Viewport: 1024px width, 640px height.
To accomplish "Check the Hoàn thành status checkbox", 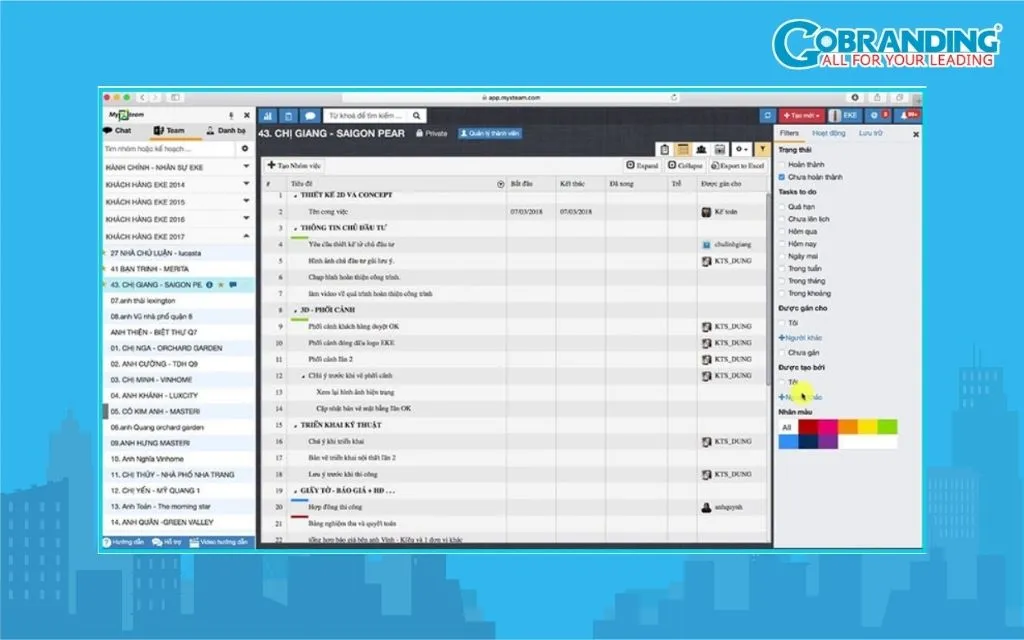I will pyautogui.click(x=782, y=164).
